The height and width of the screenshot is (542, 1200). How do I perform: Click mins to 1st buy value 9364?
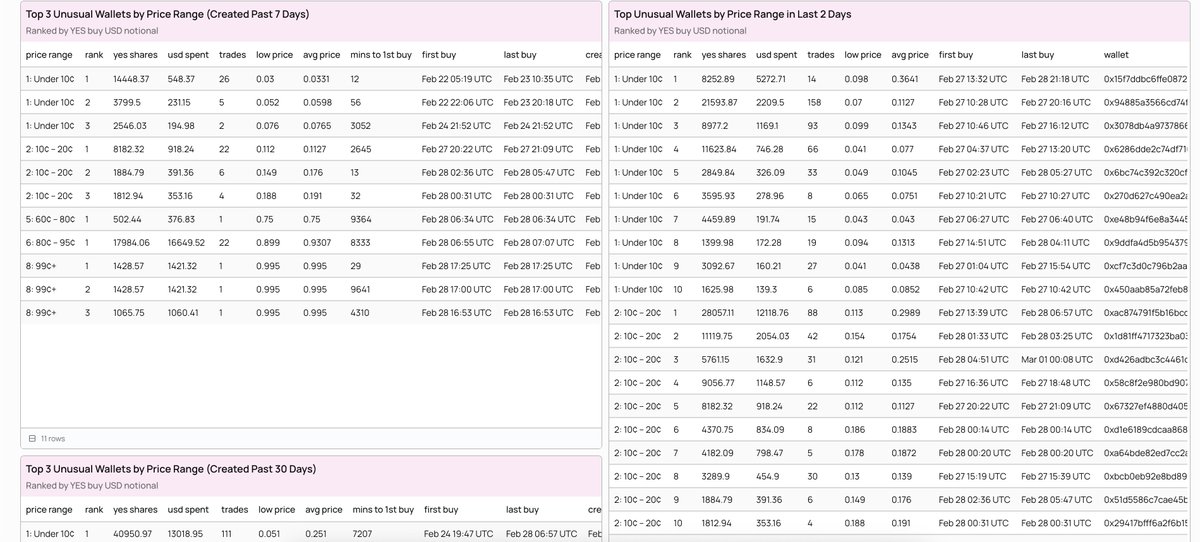pos(360,219)
